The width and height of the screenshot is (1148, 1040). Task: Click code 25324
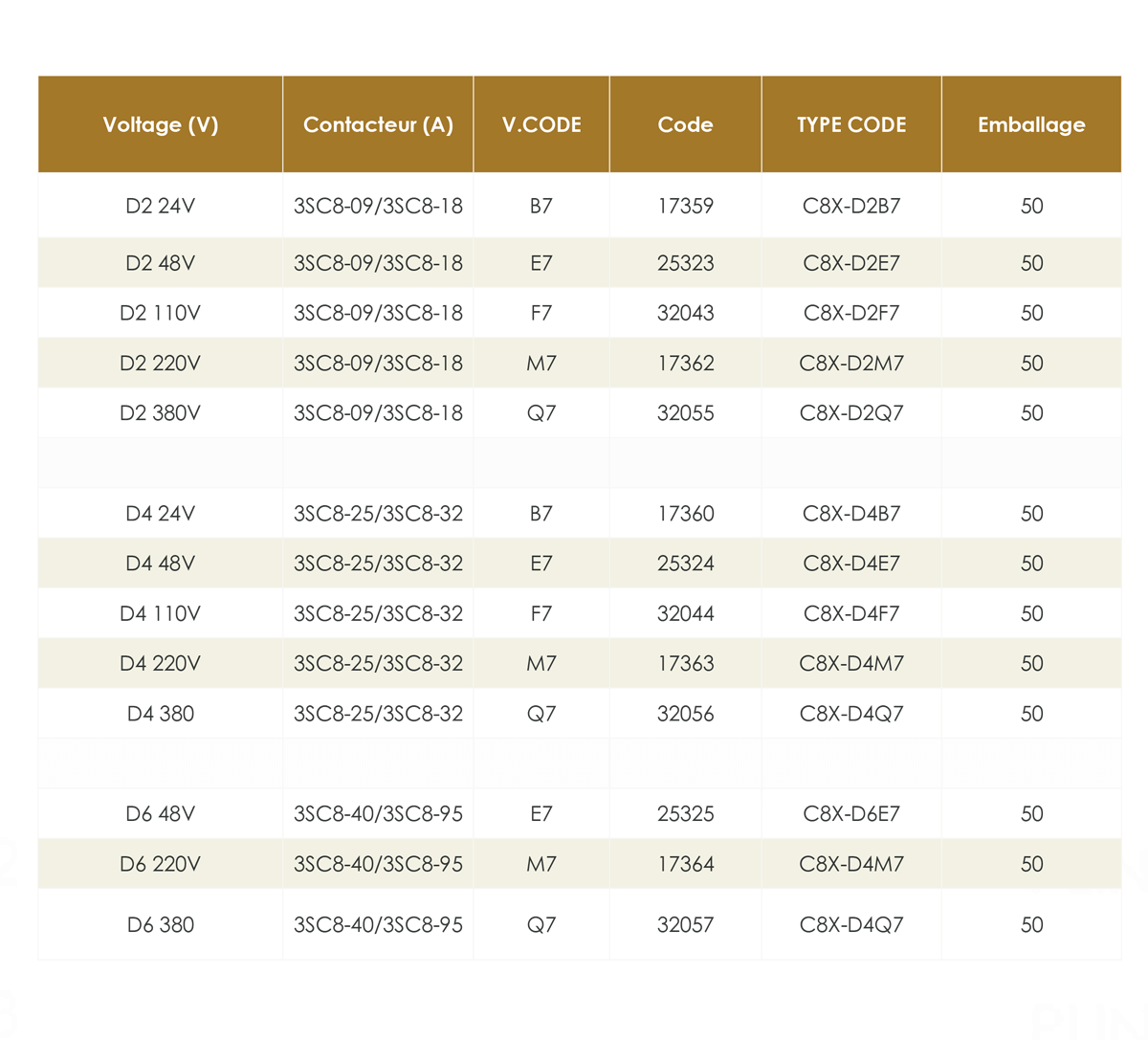(685, 564)
